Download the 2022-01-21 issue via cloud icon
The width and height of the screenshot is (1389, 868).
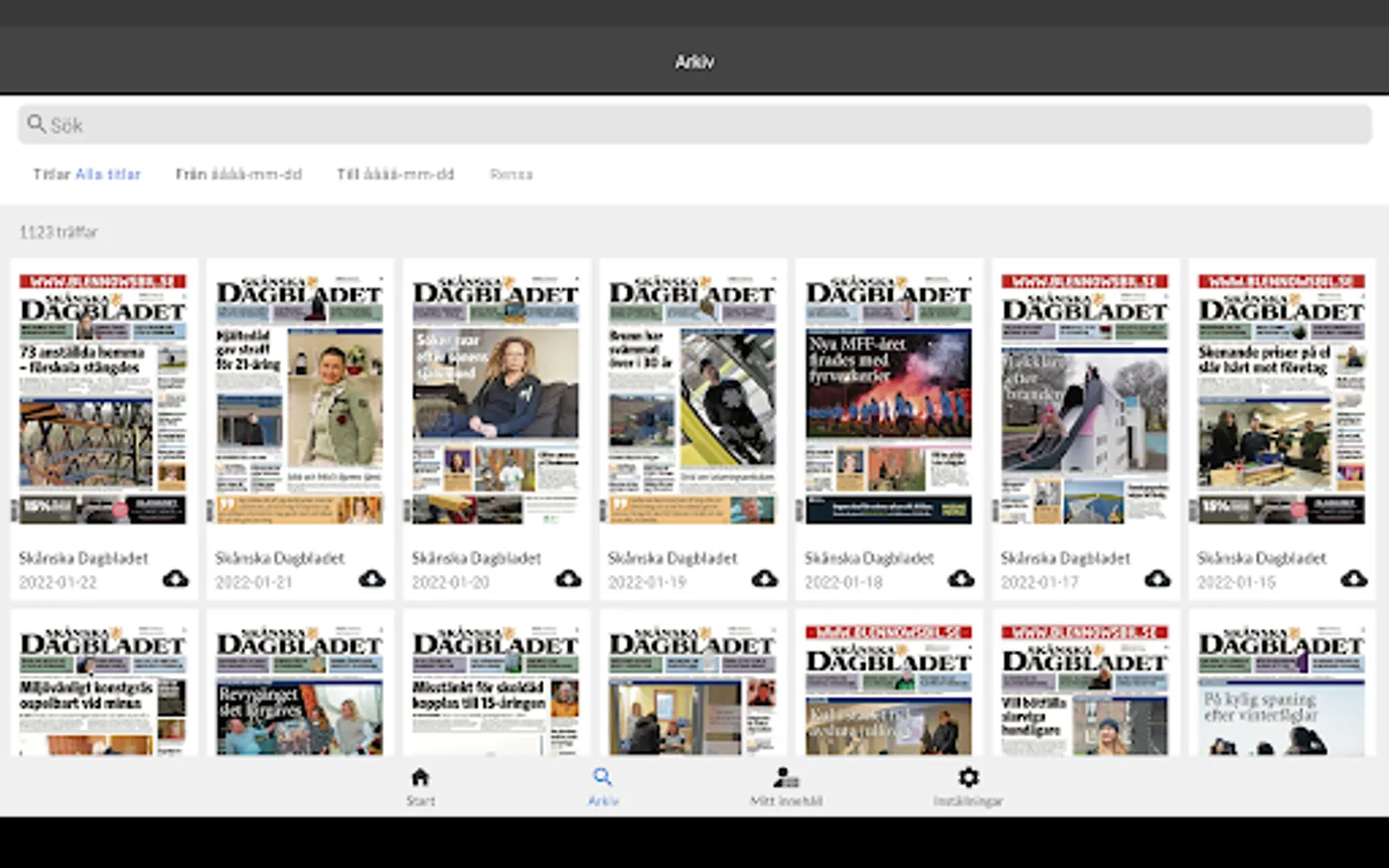[x=372, y=579]
